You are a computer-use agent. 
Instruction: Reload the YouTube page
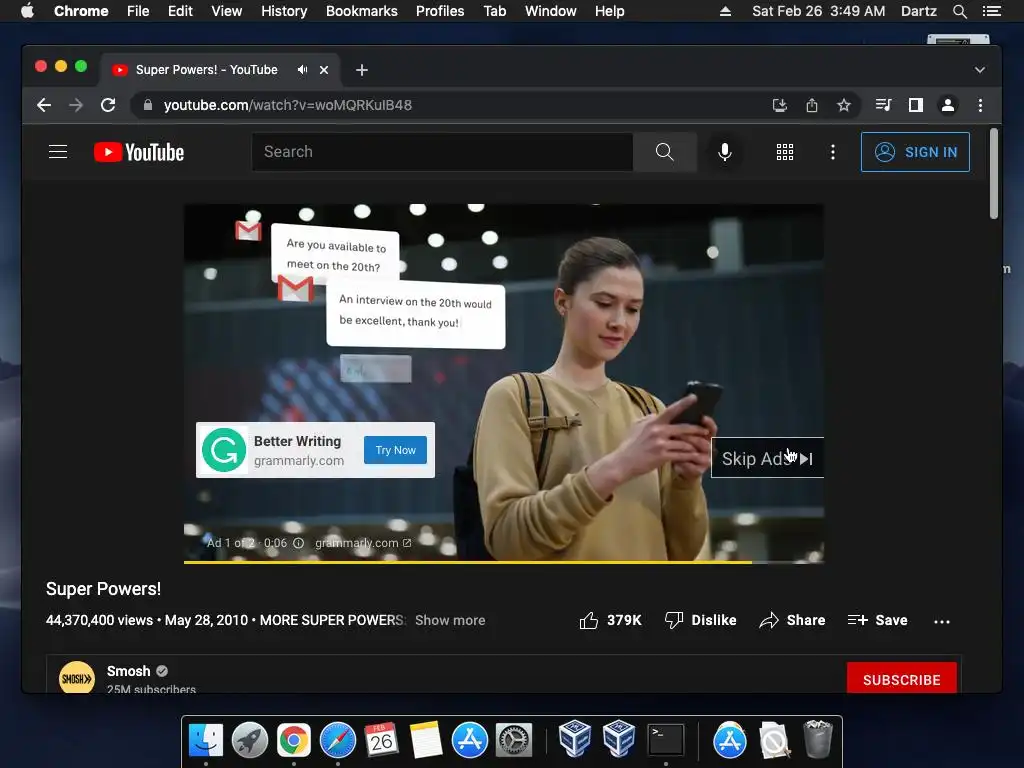(108, 105)
